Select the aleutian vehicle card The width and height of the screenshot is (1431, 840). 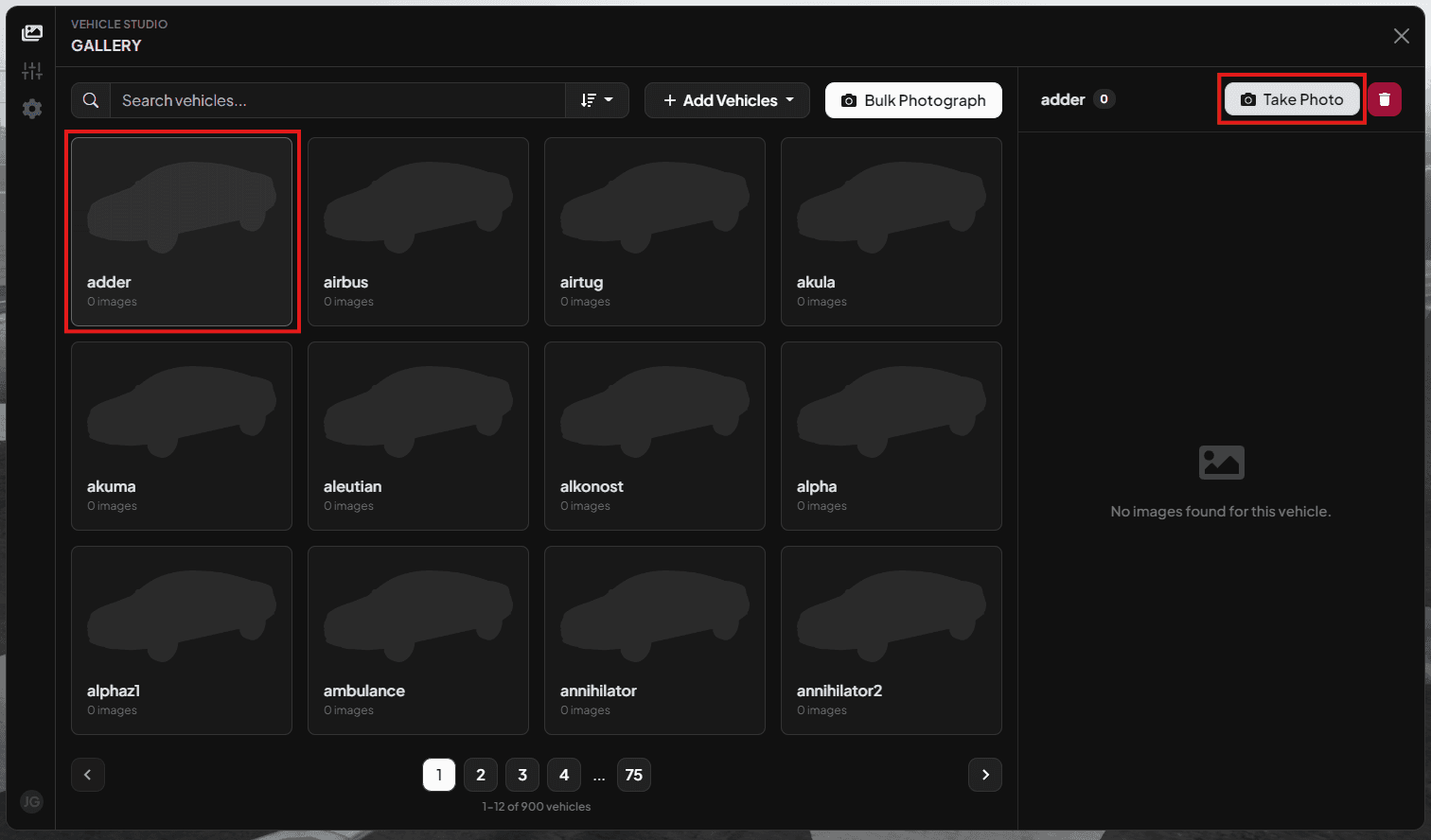point(418,436)
